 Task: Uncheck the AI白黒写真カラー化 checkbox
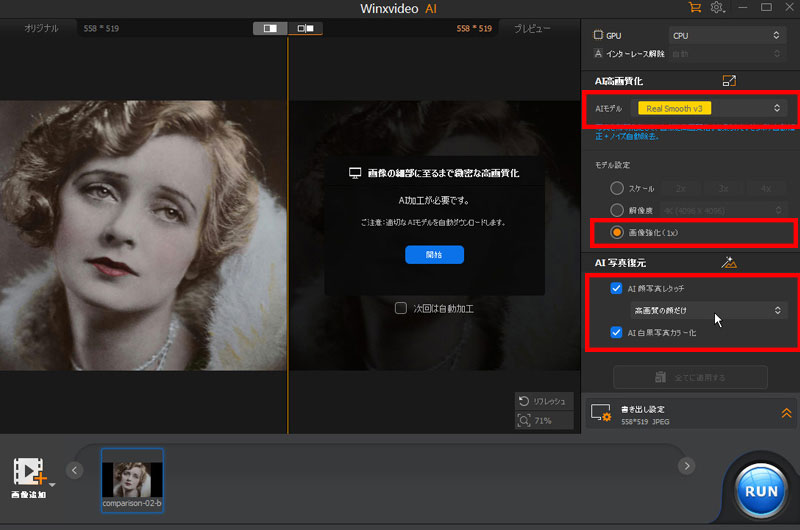[x=616, y=332]
